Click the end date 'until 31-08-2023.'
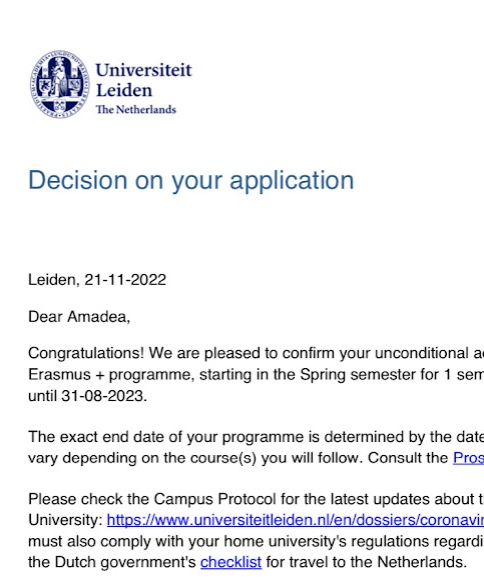Screen dimensions: 484x580 (x=88, y=396)
